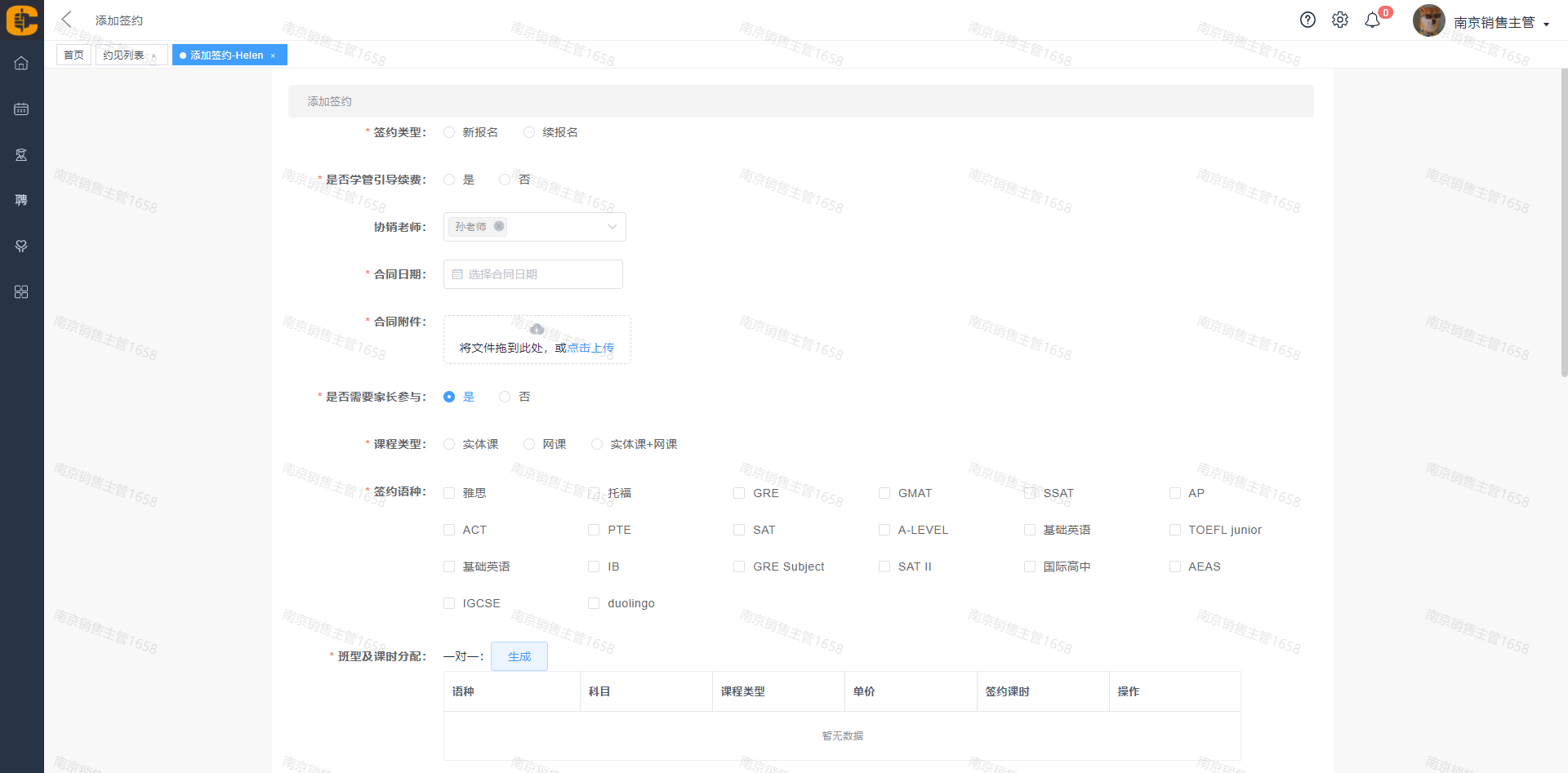
Task: Tick the TOEFL junior checkbox
Action: click(x=1175, y=530)
